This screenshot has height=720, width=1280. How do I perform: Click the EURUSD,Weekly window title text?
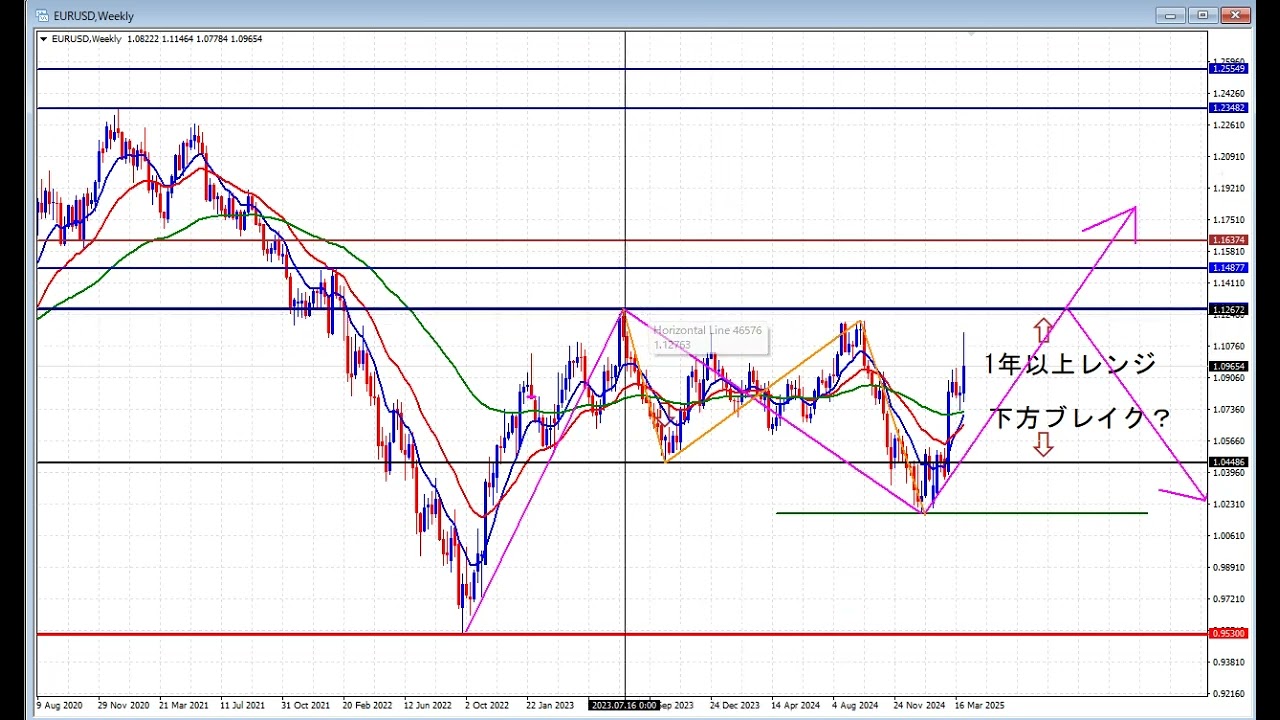pos(94,16)
